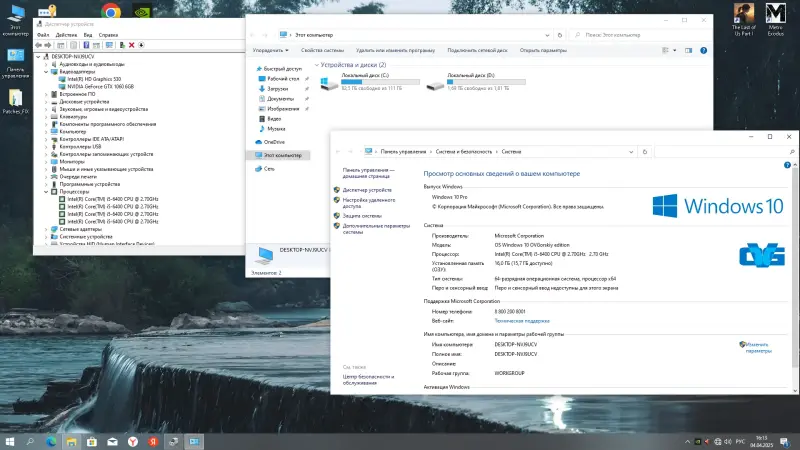Open Microsoft Store from the taskbar

click(92, 442)
